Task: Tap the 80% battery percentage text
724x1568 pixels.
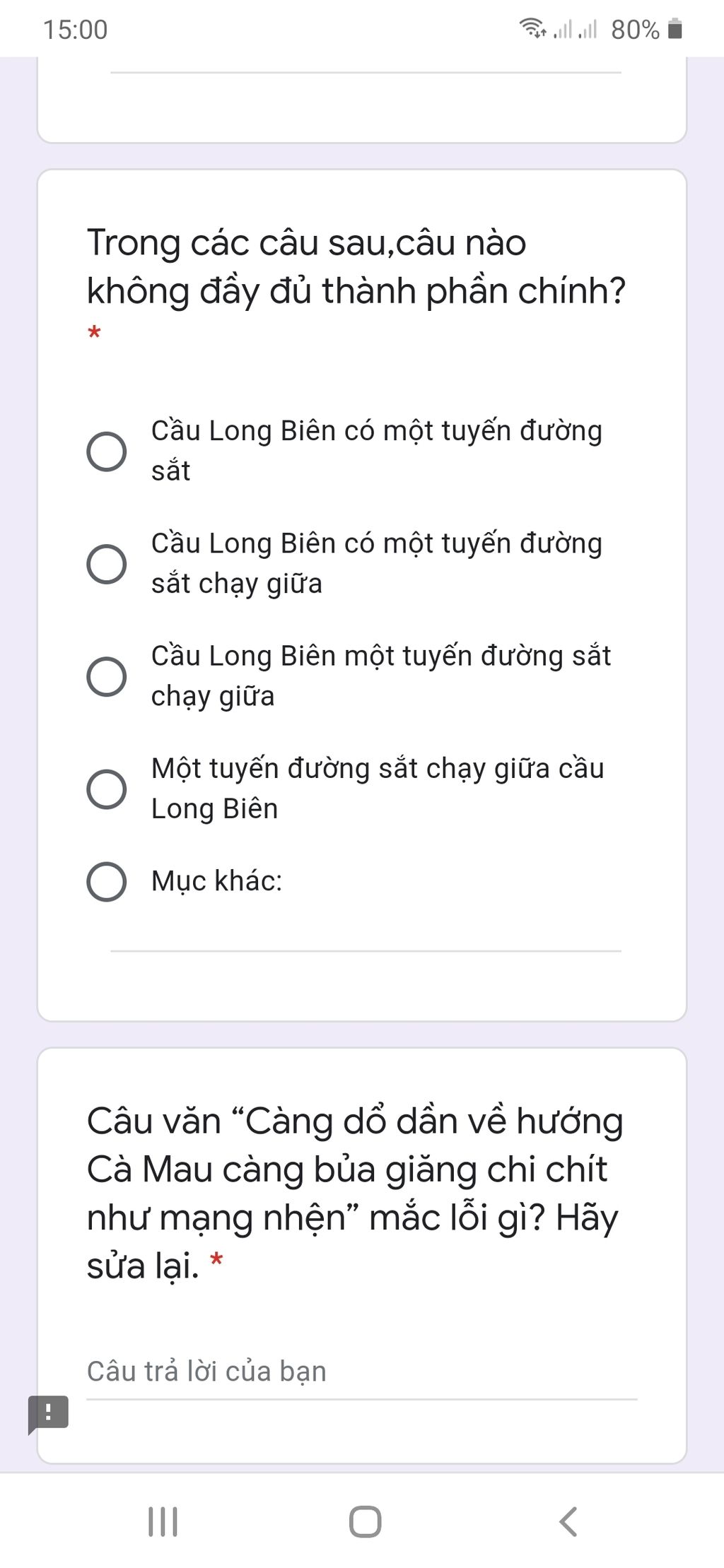Action: [x=635, y=30]
